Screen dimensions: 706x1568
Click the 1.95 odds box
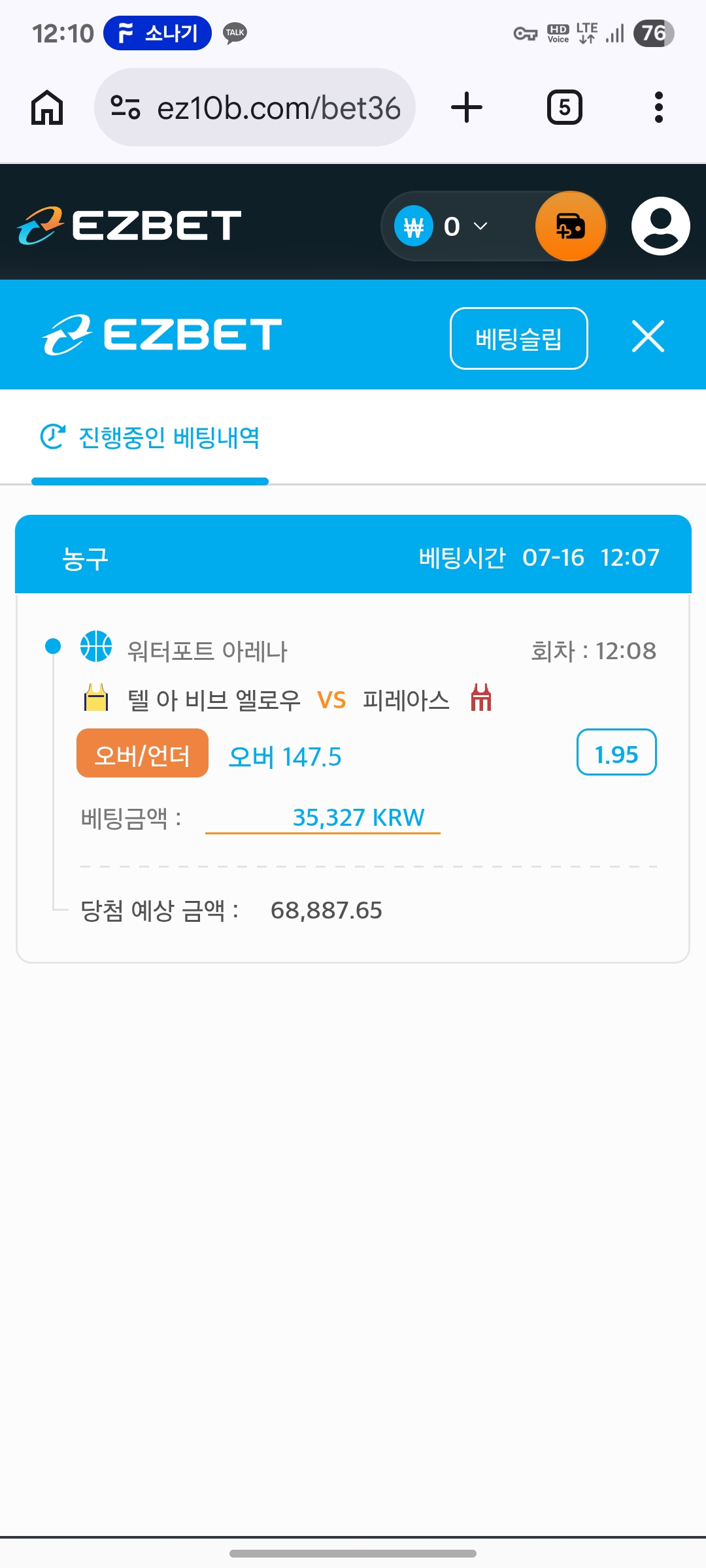[616, 752]
